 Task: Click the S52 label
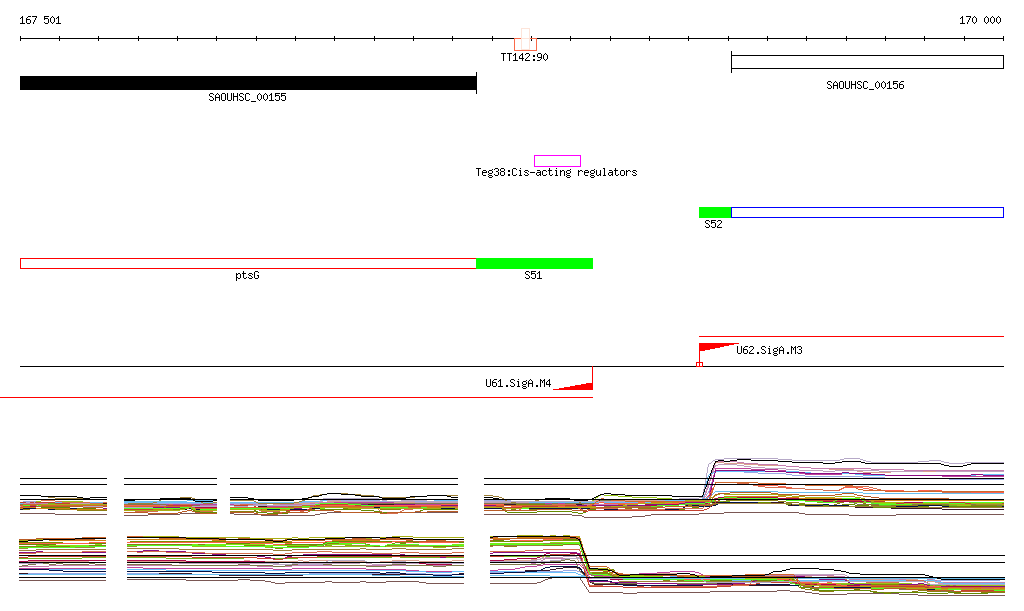tap(713, 225)
